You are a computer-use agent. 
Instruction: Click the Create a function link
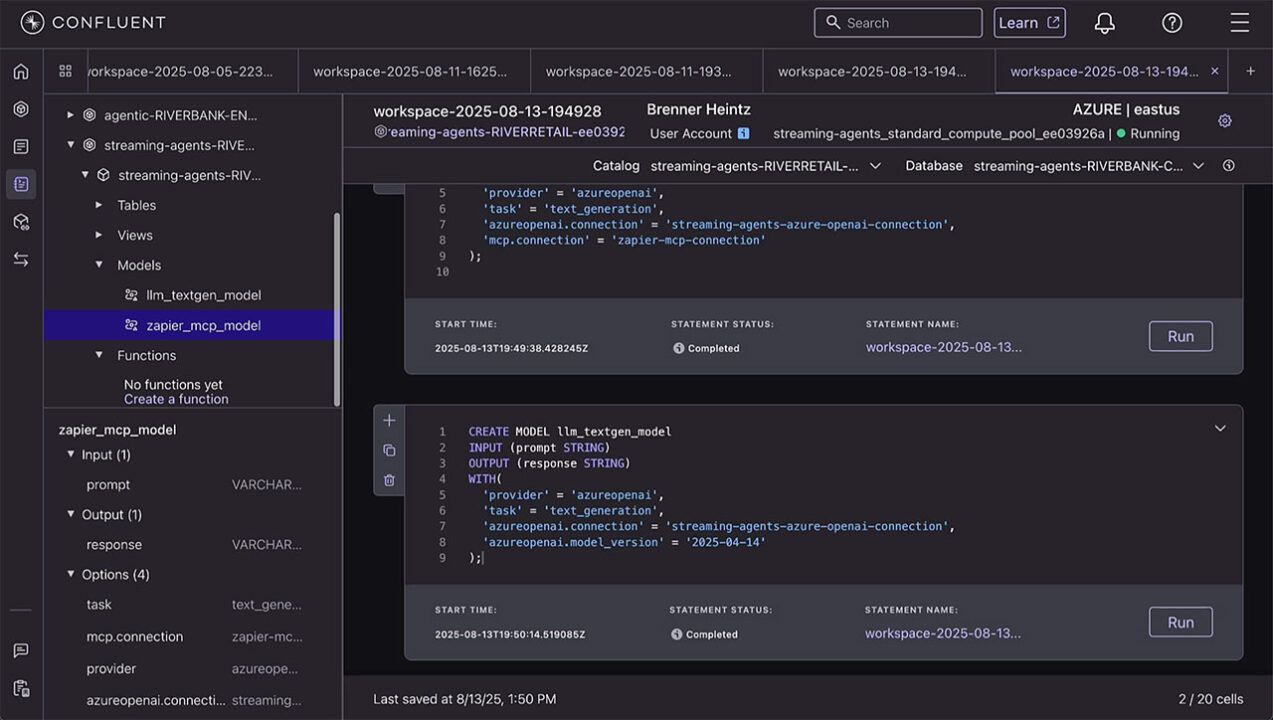tap(176, 398)
